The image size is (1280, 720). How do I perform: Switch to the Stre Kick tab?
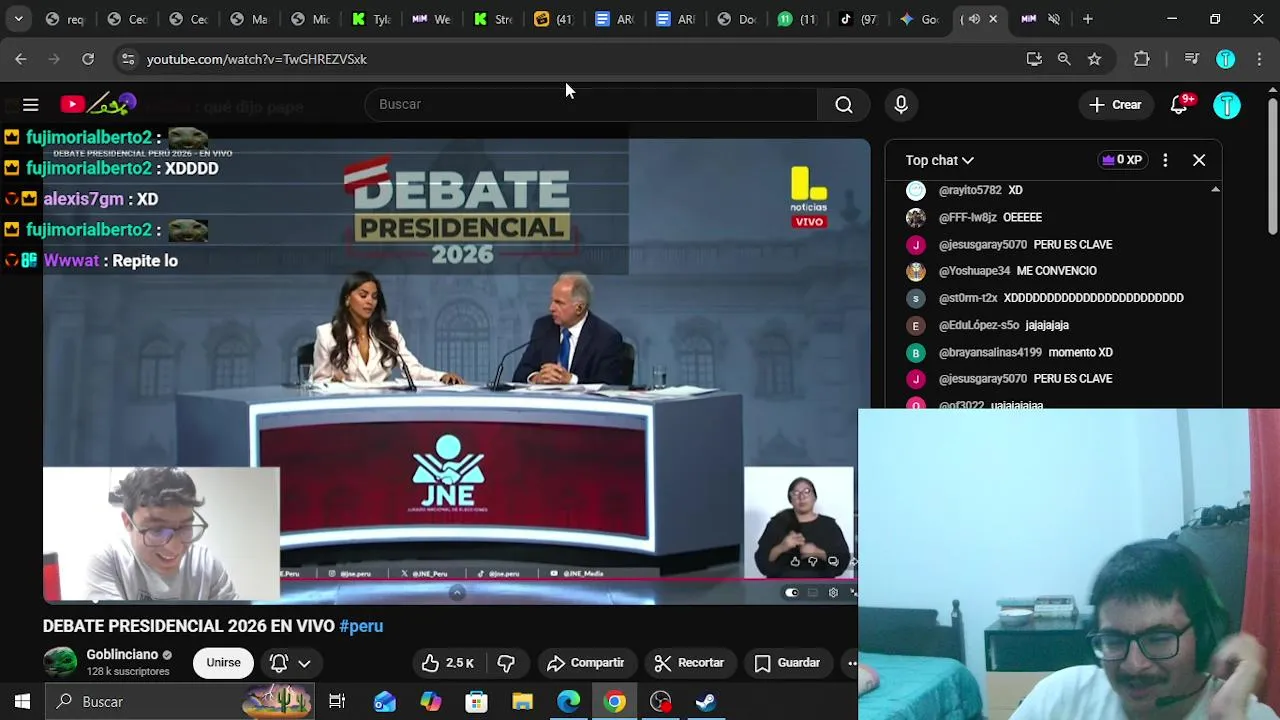point(493,19)
